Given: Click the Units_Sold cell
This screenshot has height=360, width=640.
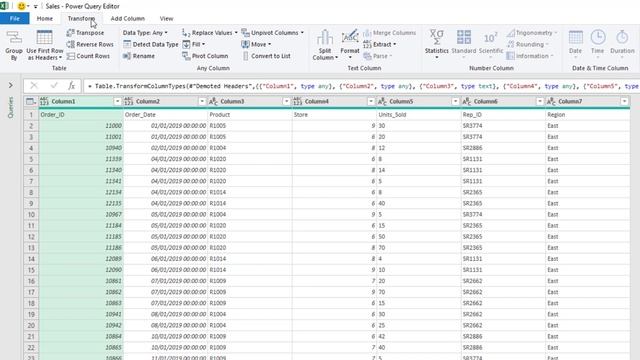Looking at the screenshot, I should point(418,115).
